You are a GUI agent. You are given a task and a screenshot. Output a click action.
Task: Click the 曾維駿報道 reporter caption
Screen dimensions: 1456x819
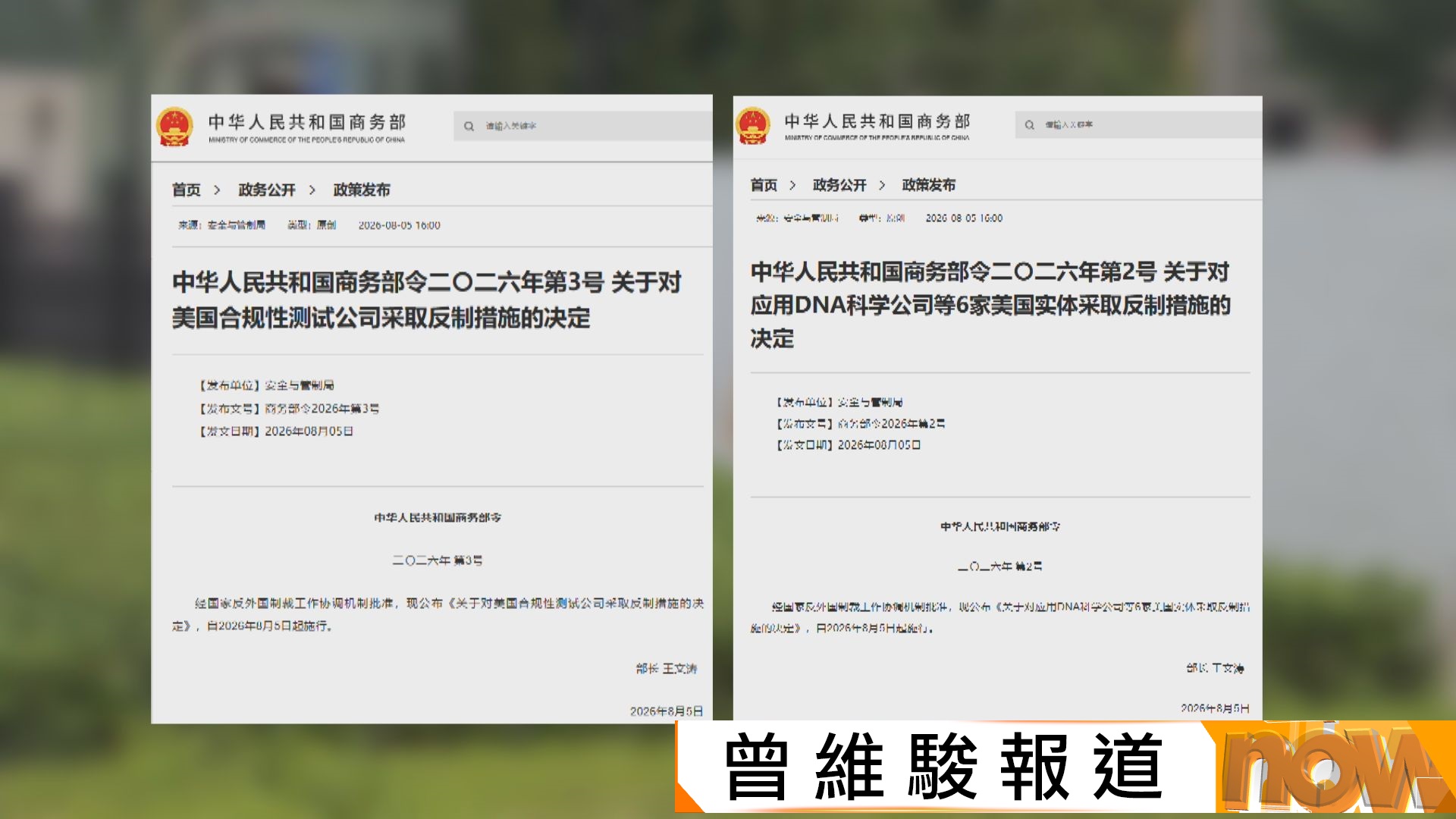943,767
